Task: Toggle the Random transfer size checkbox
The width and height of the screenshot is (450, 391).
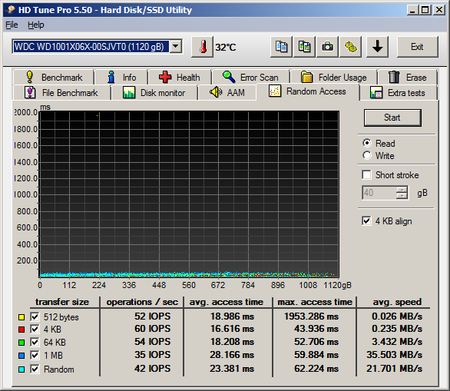Action: (x=35, y=369)
